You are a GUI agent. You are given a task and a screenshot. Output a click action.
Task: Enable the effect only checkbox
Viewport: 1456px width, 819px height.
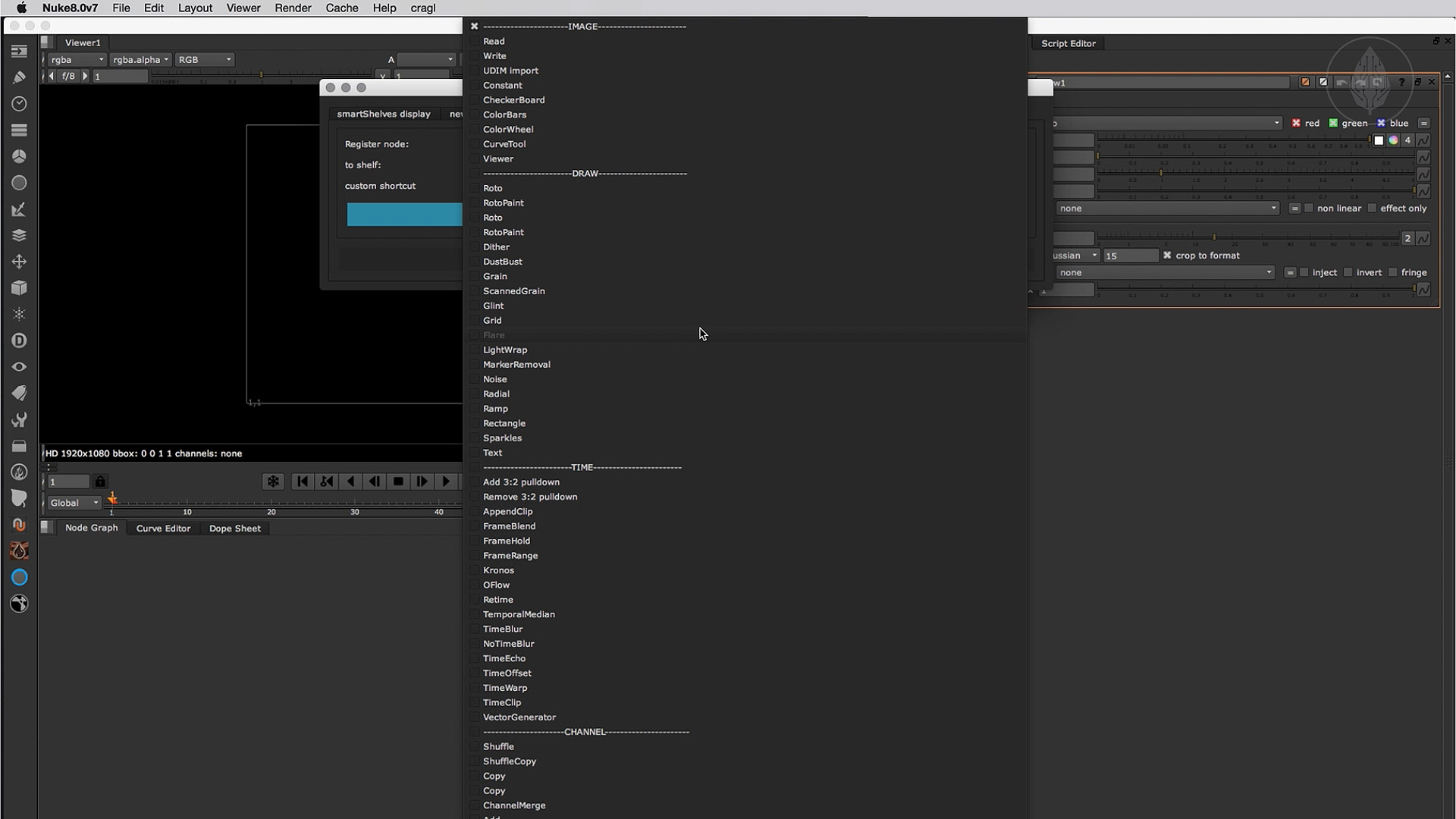pos(1372,209)
